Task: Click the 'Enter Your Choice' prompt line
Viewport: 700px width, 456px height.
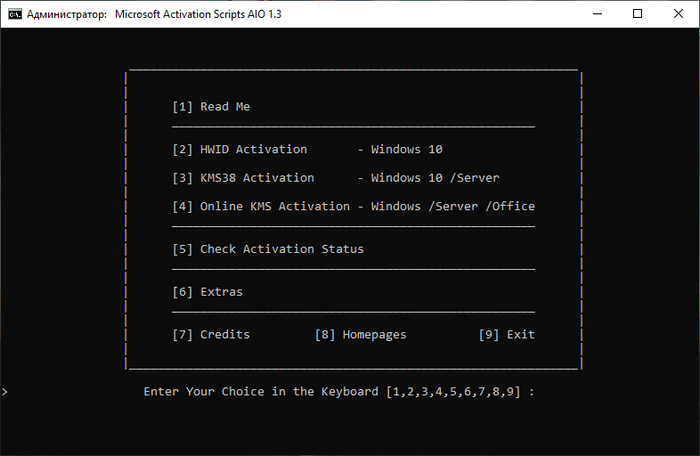Action: [339, 391]
